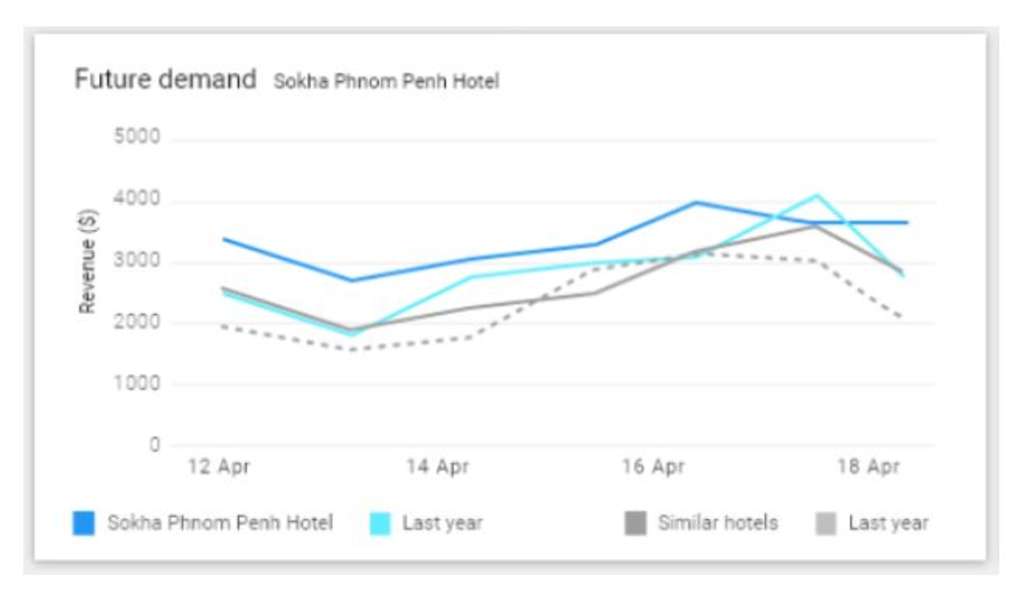
Task: Click the 5000 value on the revenue axis
Action: (139, 138)
